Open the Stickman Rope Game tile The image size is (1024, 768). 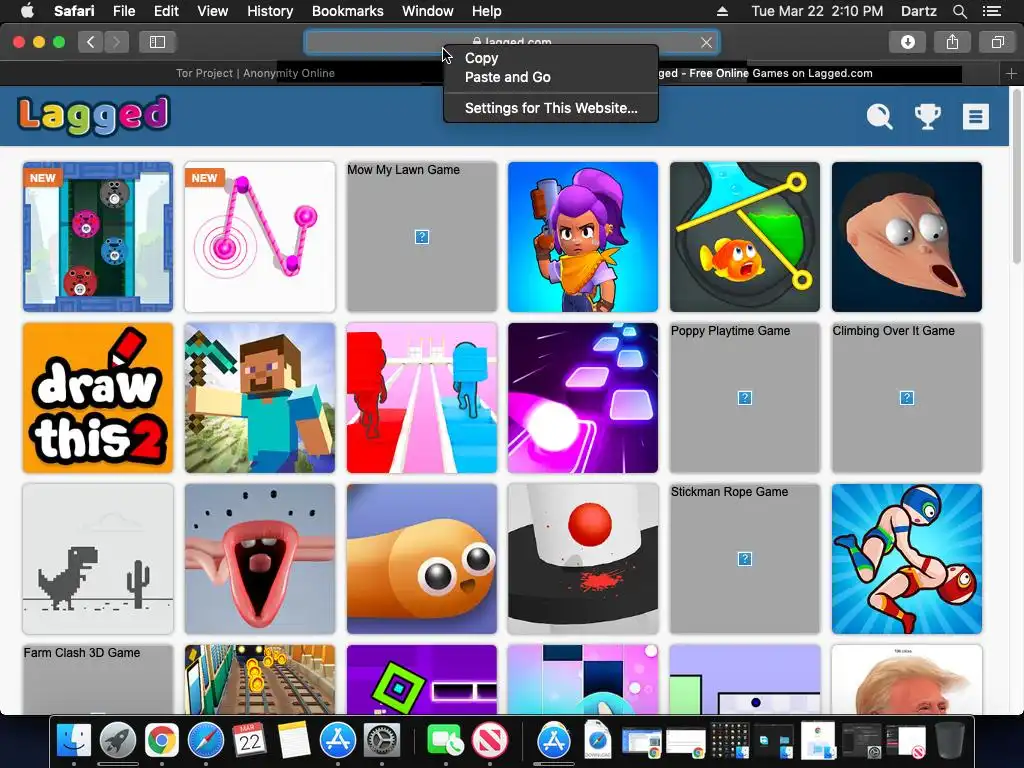tap(744, 559)
